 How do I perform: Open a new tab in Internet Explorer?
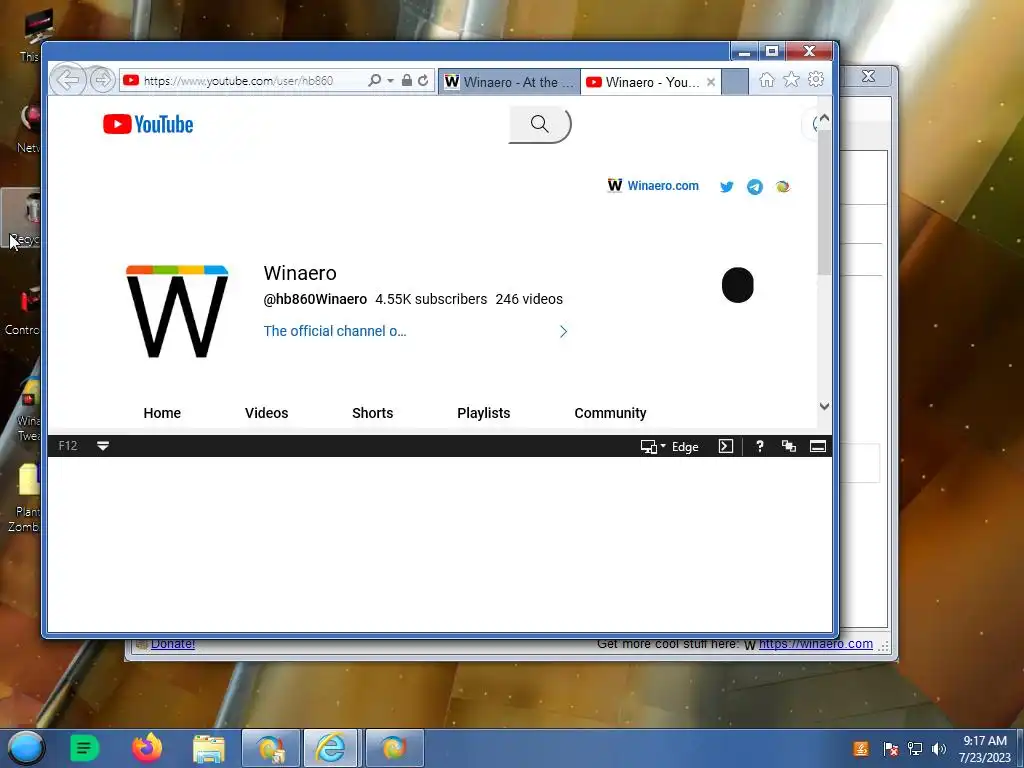(x=735, y=82)
